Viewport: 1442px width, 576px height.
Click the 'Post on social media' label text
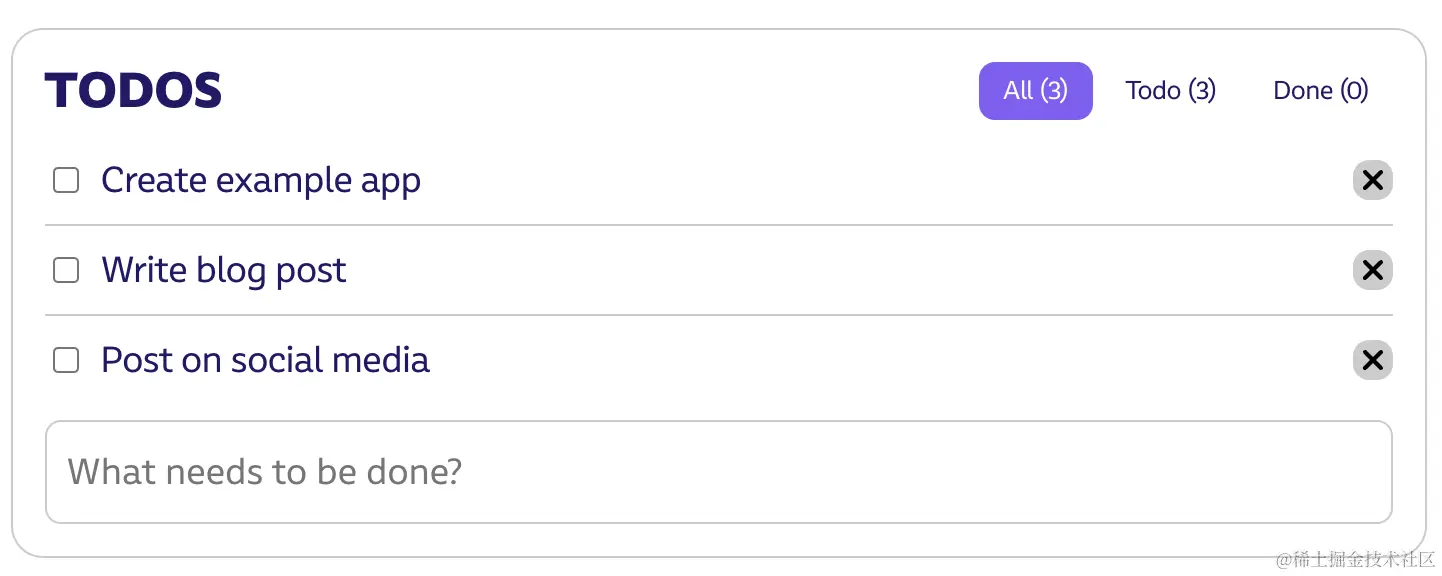tap(265, 361)
